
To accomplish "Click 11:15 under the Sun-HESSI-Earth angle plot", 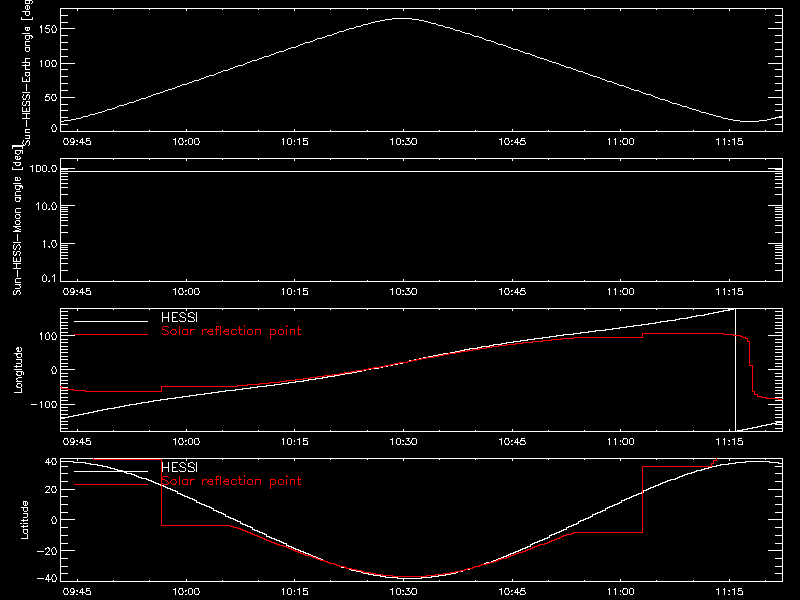I will click(x=729, y=142).
